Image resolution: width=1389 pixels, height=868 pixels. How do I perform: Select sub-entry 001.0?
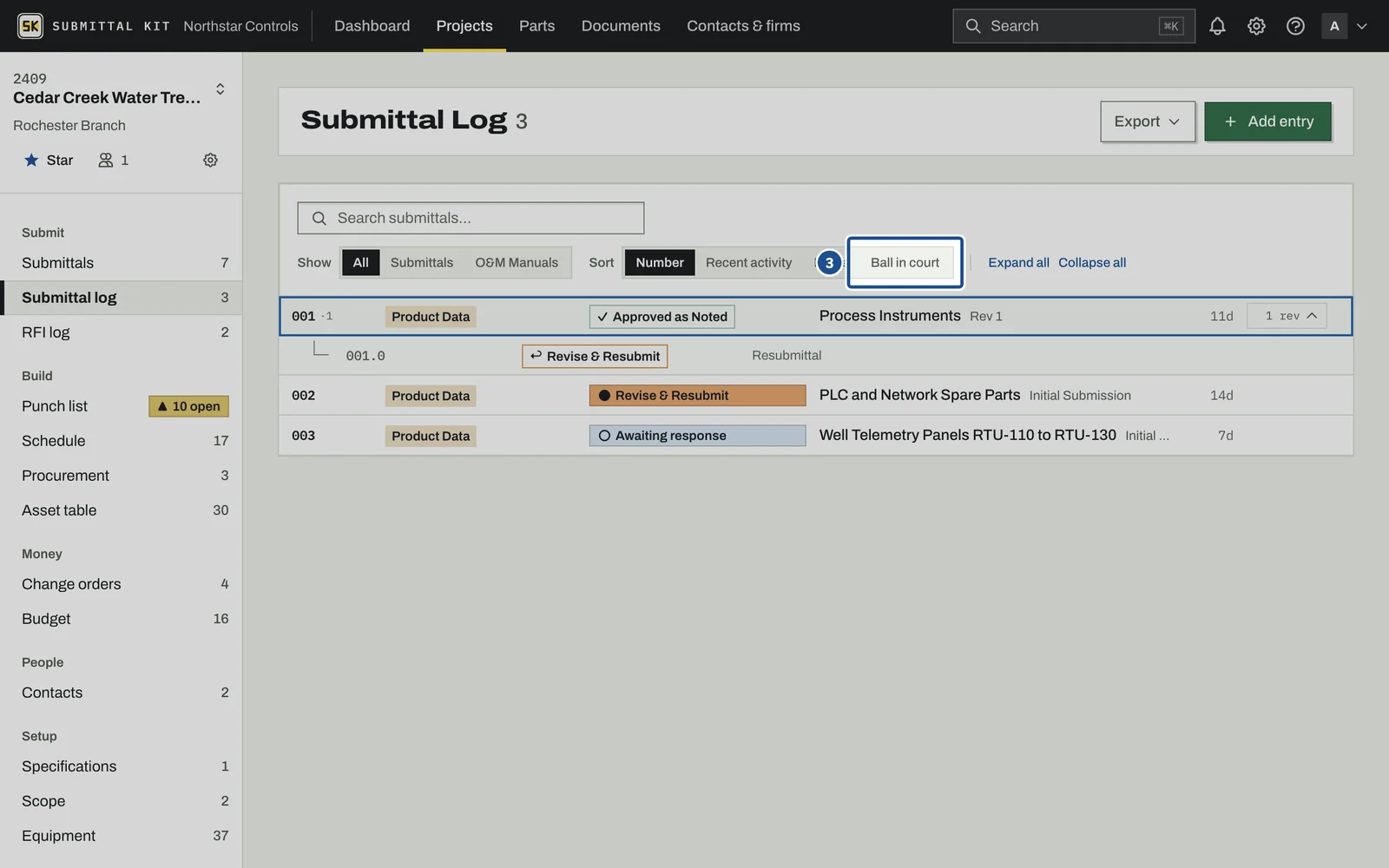pos(365,356)
